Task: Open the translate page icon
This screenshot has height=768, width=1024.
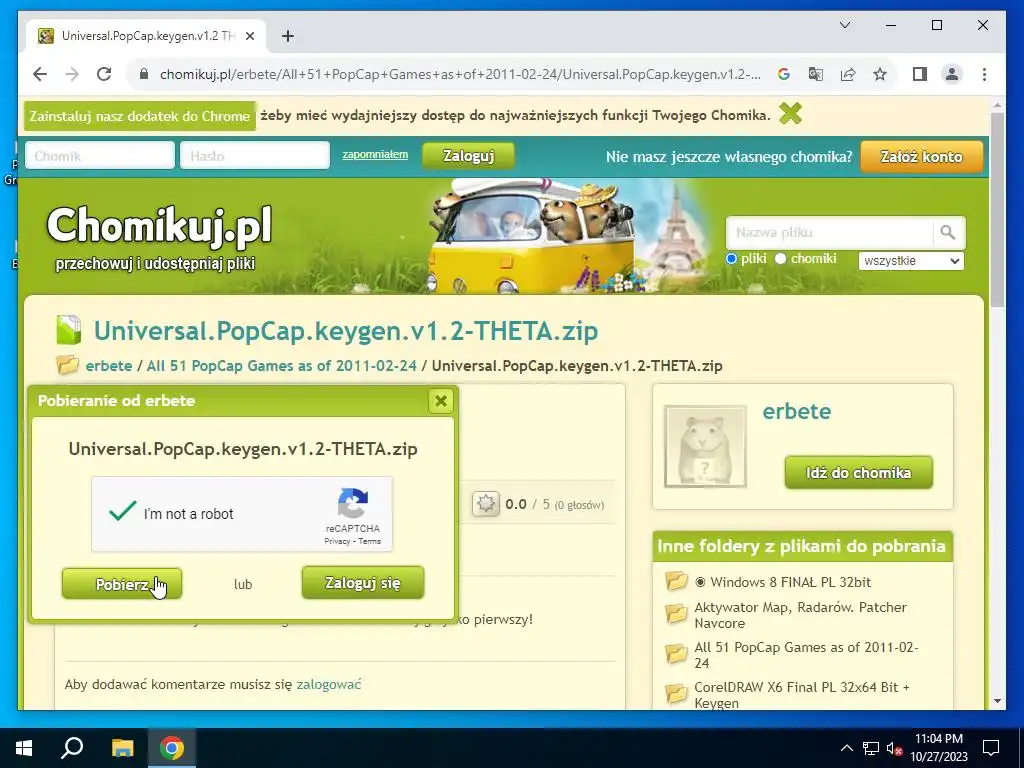Action: click(x=816, y=74)
